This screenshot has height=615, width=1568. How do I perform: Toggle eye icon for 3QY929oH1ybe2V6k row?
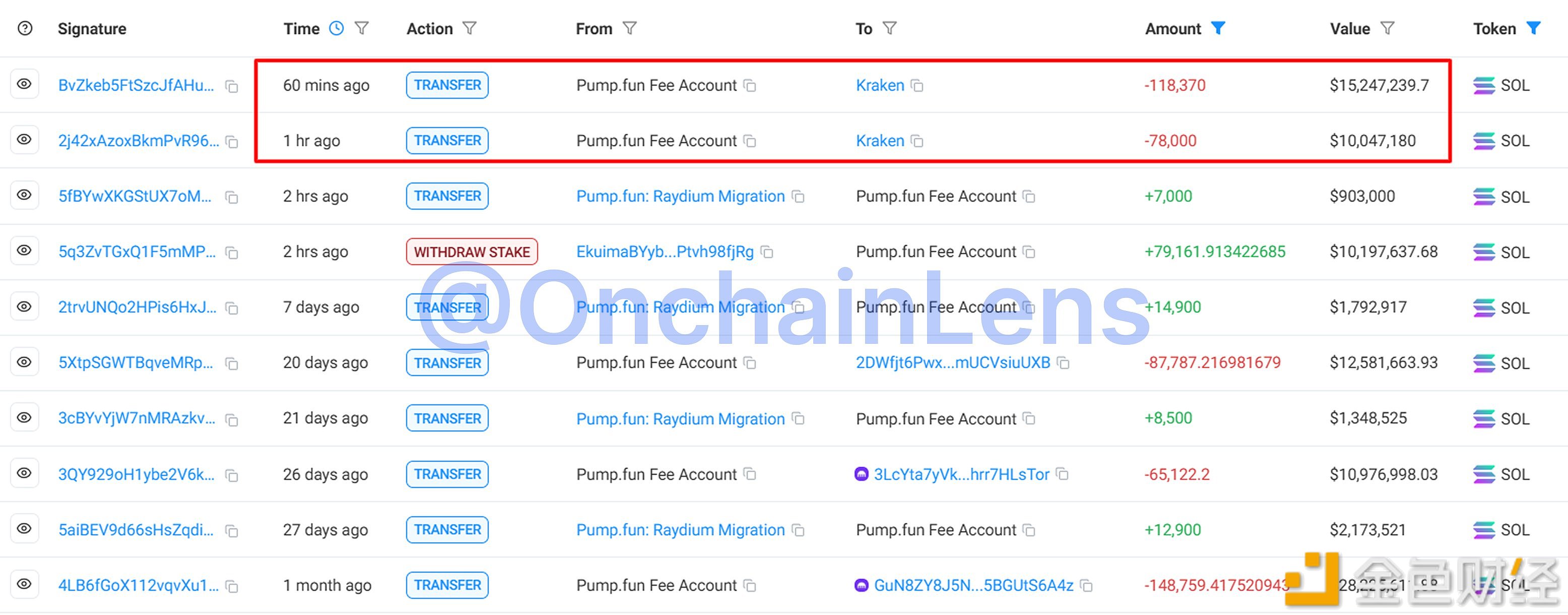click(x=24, y=473)
